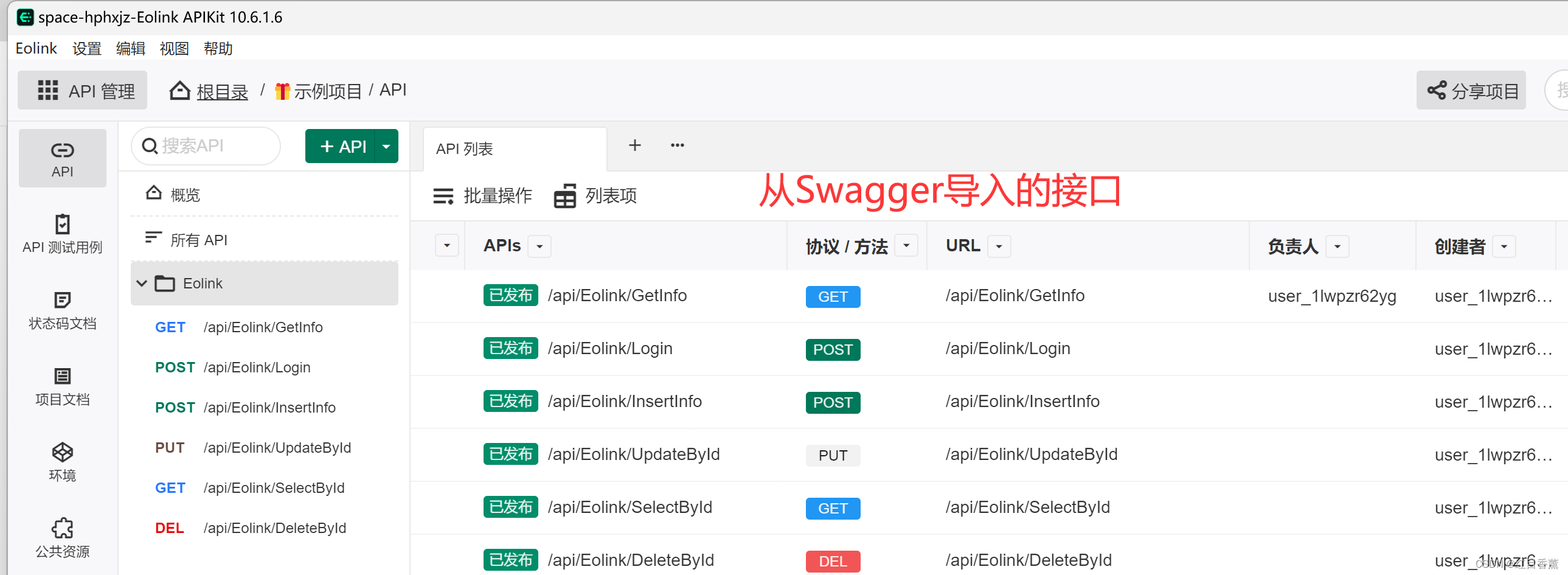
Task: Open PUT /api/Eolink/UpdateById in tree
Action: pyautogui.click(x=264, y=448)
